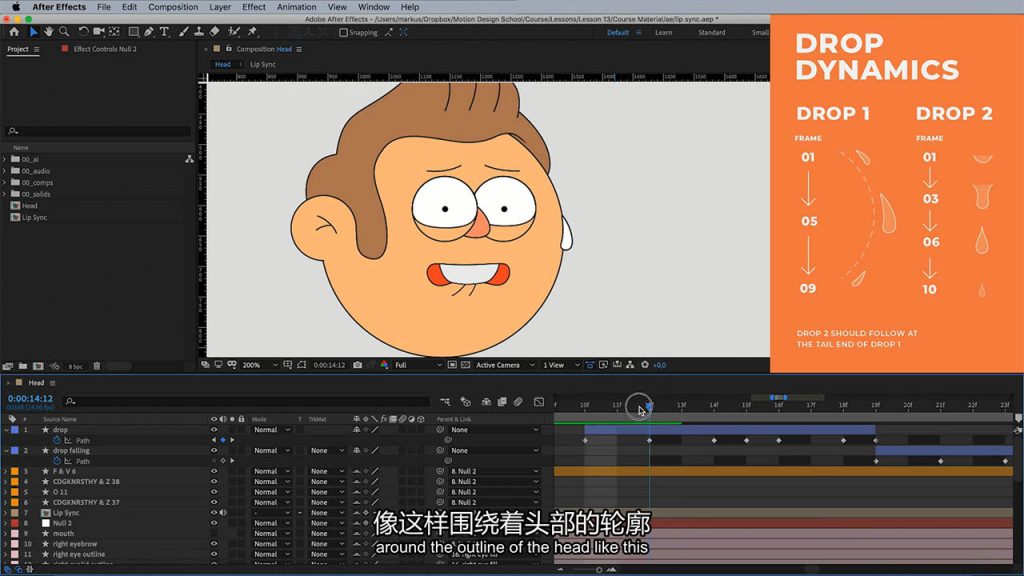The height and width of the screenshot is (576, 1024).
Task: Open the Animation menu
Action: (x=296, y=7)
